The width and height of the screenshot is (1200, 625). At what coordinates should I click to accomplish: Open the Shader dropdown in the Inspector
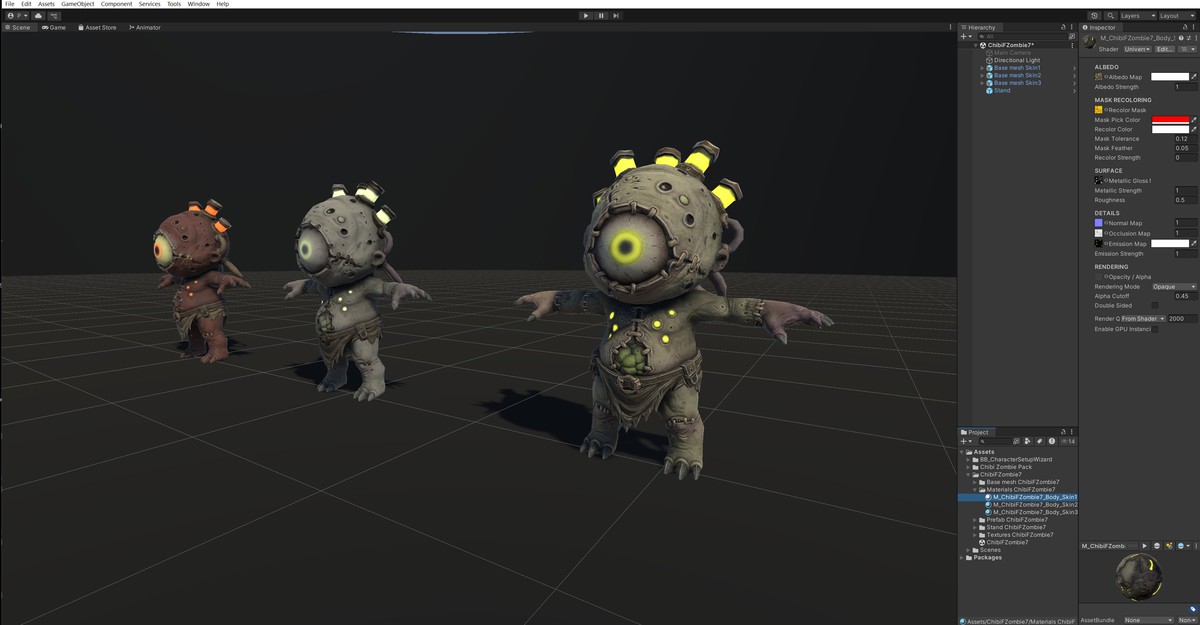1137,49
